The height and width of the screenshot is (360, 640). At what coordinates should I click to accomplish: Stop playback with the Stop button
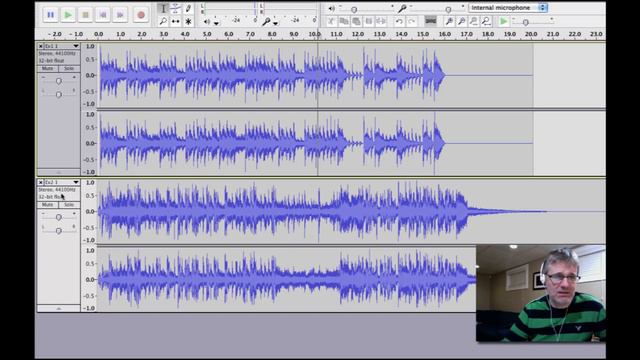85,15
